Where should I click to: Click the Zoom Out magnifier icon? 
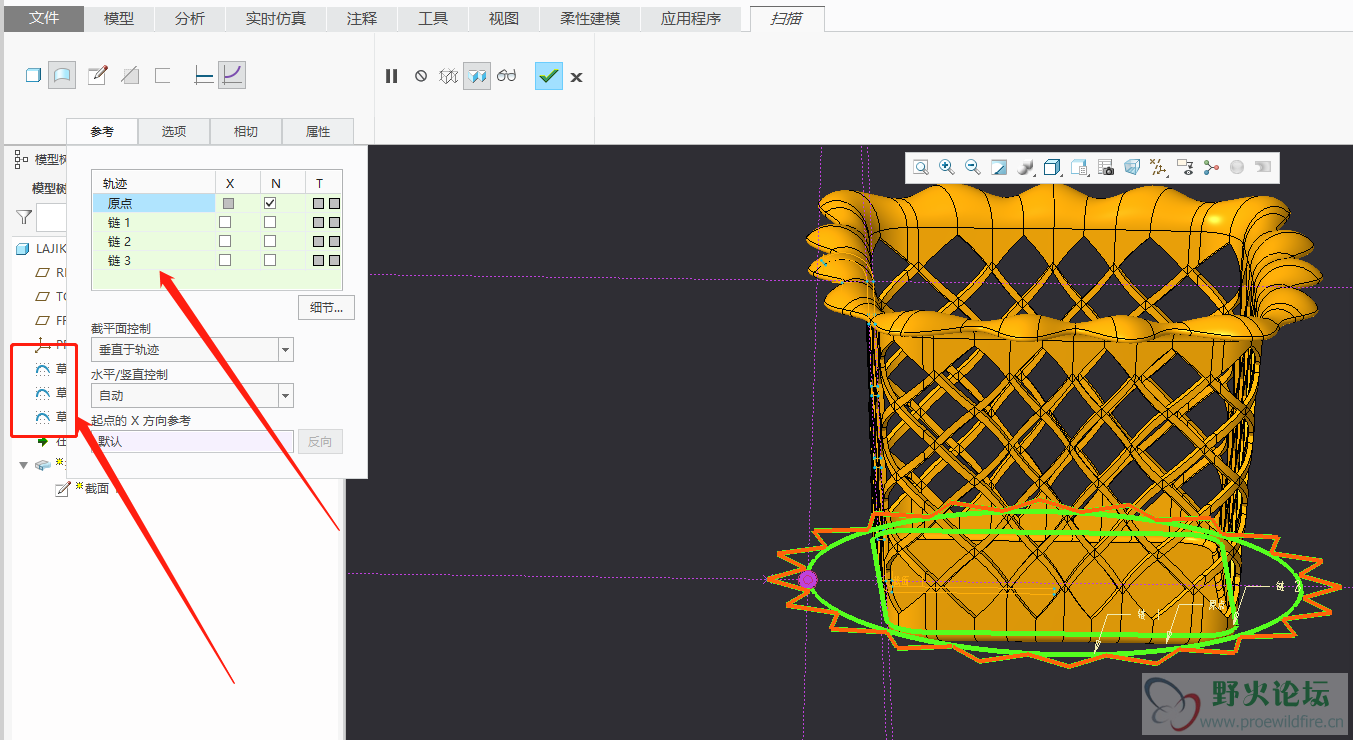[972, 168]
